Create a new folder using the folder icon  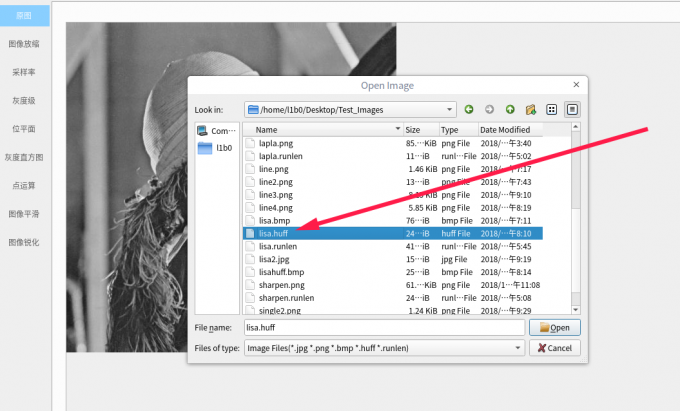click(530, 109)
